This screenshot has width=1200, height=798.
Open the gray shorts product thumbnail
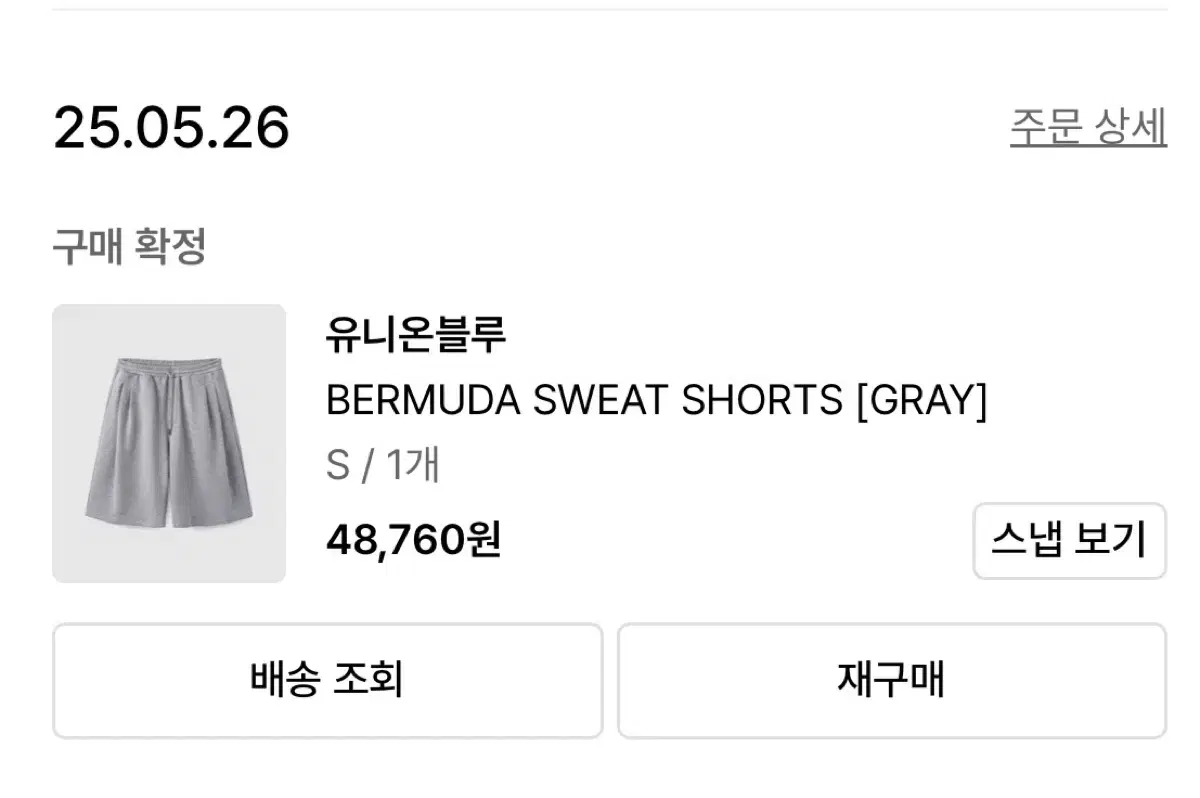click(169, 443)
